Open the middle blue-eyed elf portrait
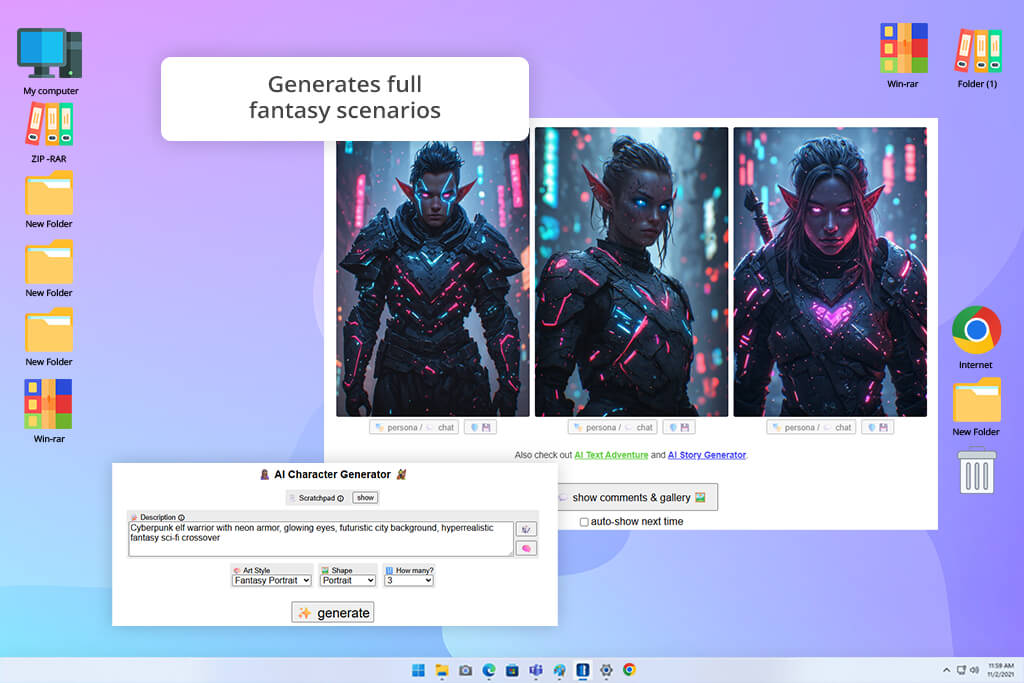Screen dimensions: 1024x683 tap(632, 272)
